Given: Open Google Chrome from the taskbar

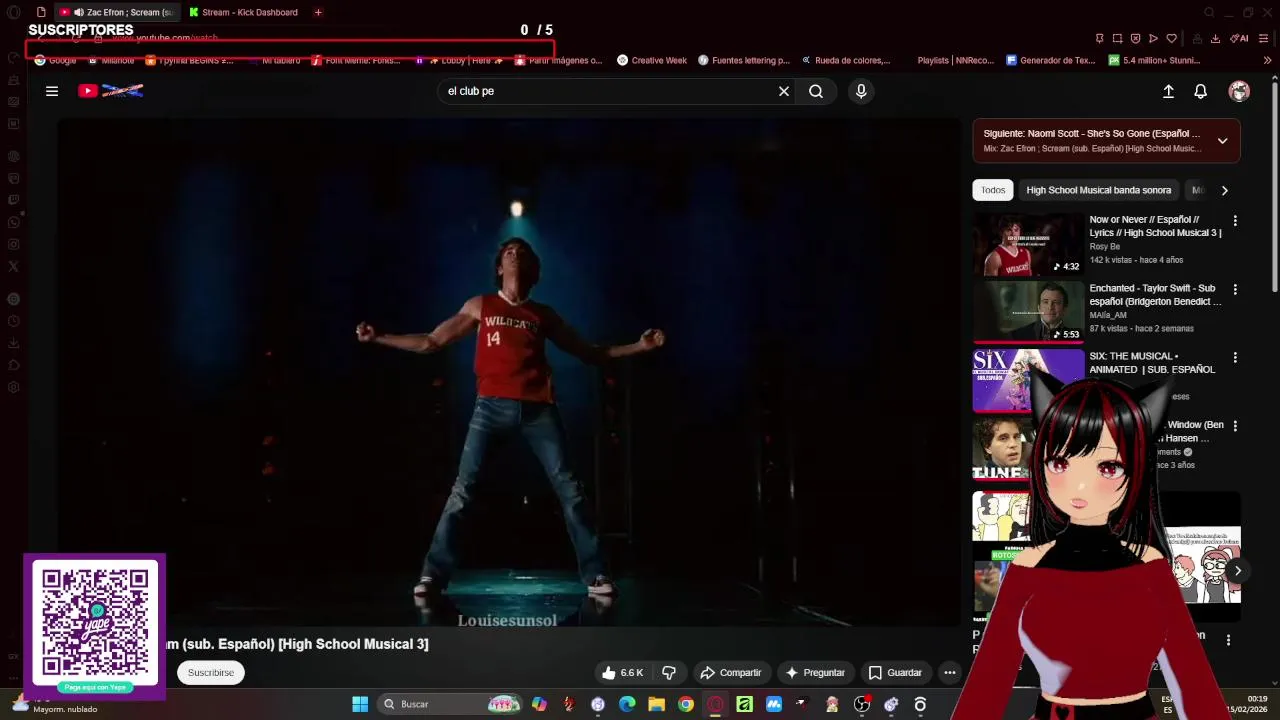Looking at the screenshot, I should [x=686, y=704].
